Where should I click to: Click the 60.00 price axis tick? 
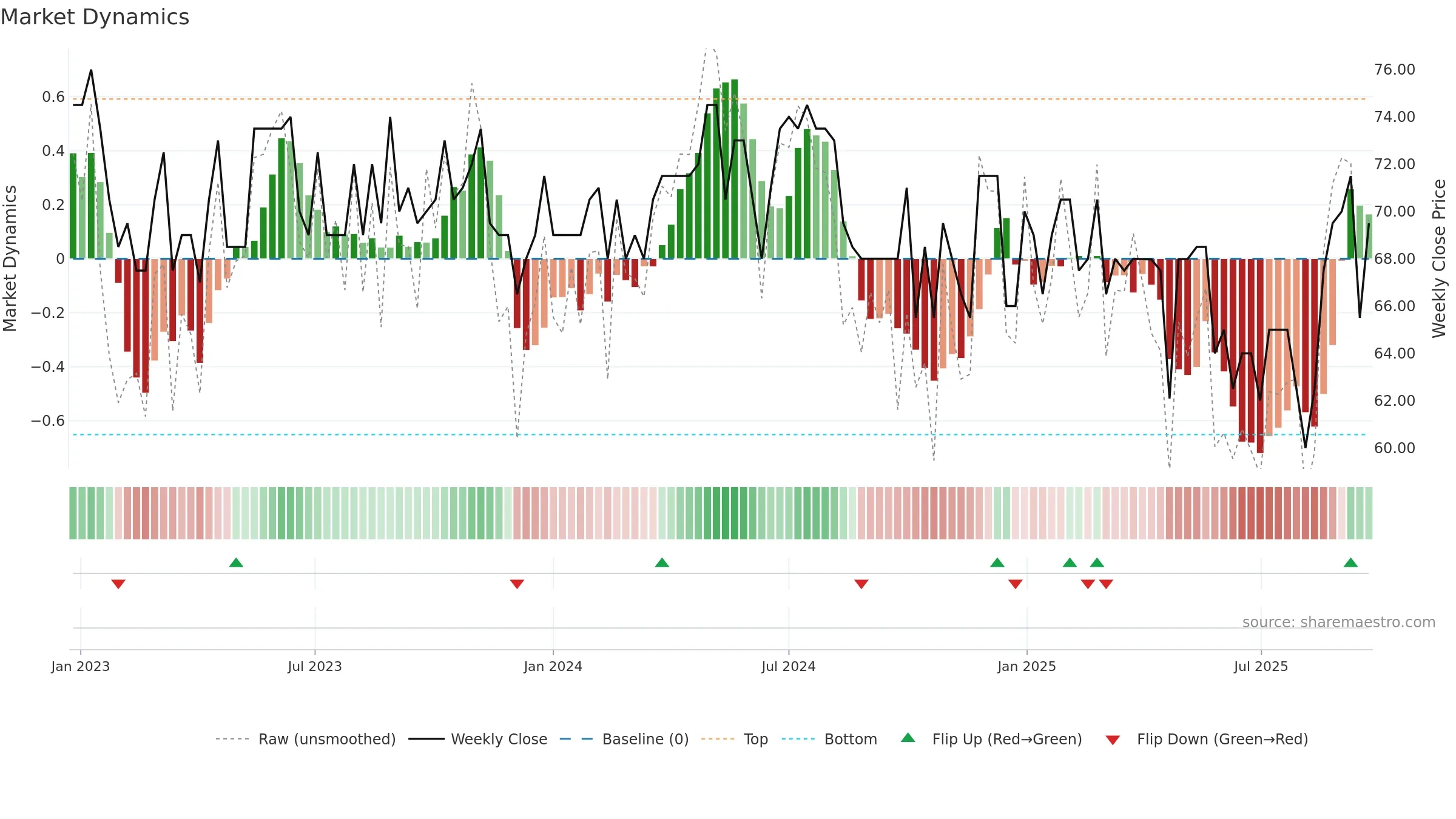click(1395, 448)
